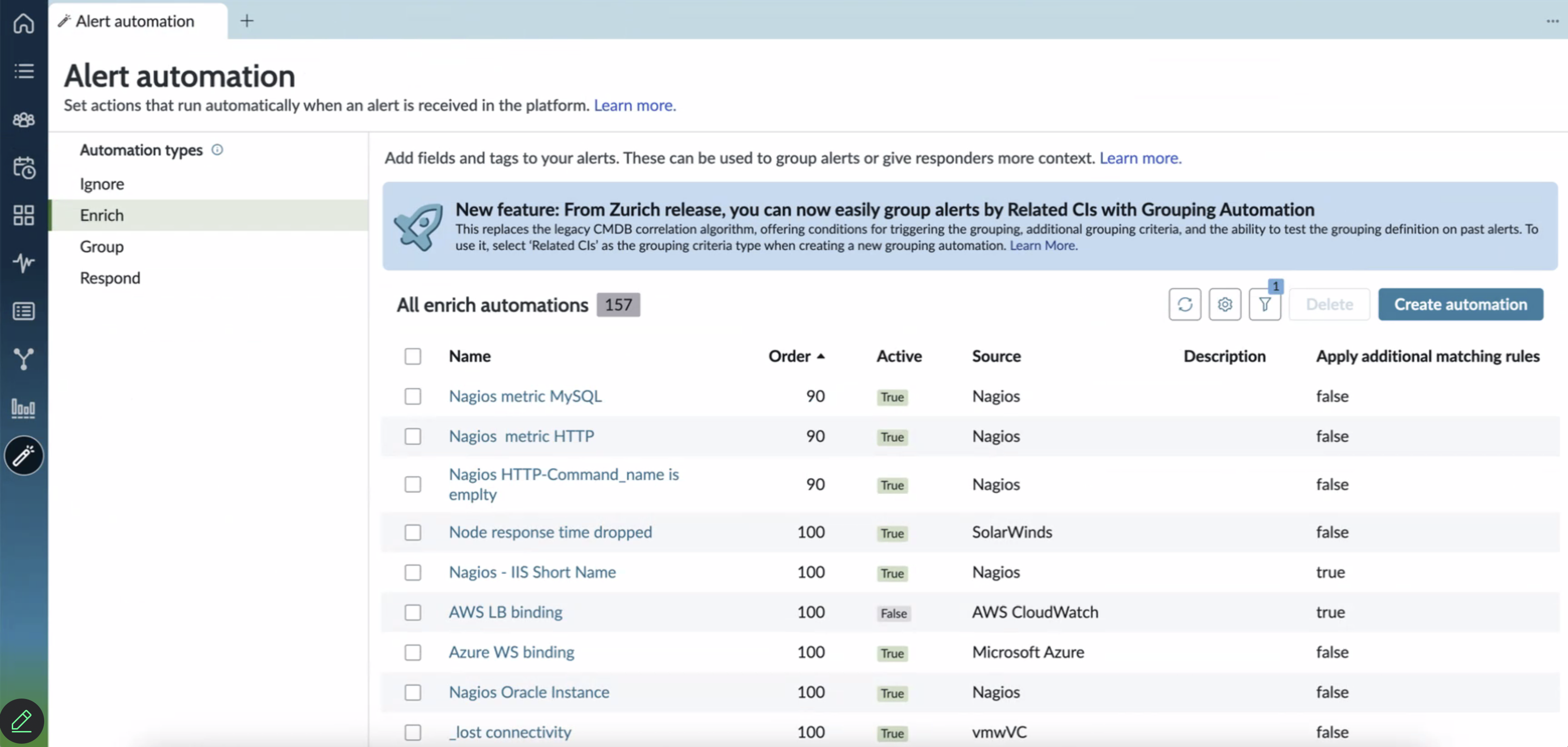Viewport: 1568px width, 747px height.
Task: Open the pulse activity icon in the sidebar
Action: (24, 263)
